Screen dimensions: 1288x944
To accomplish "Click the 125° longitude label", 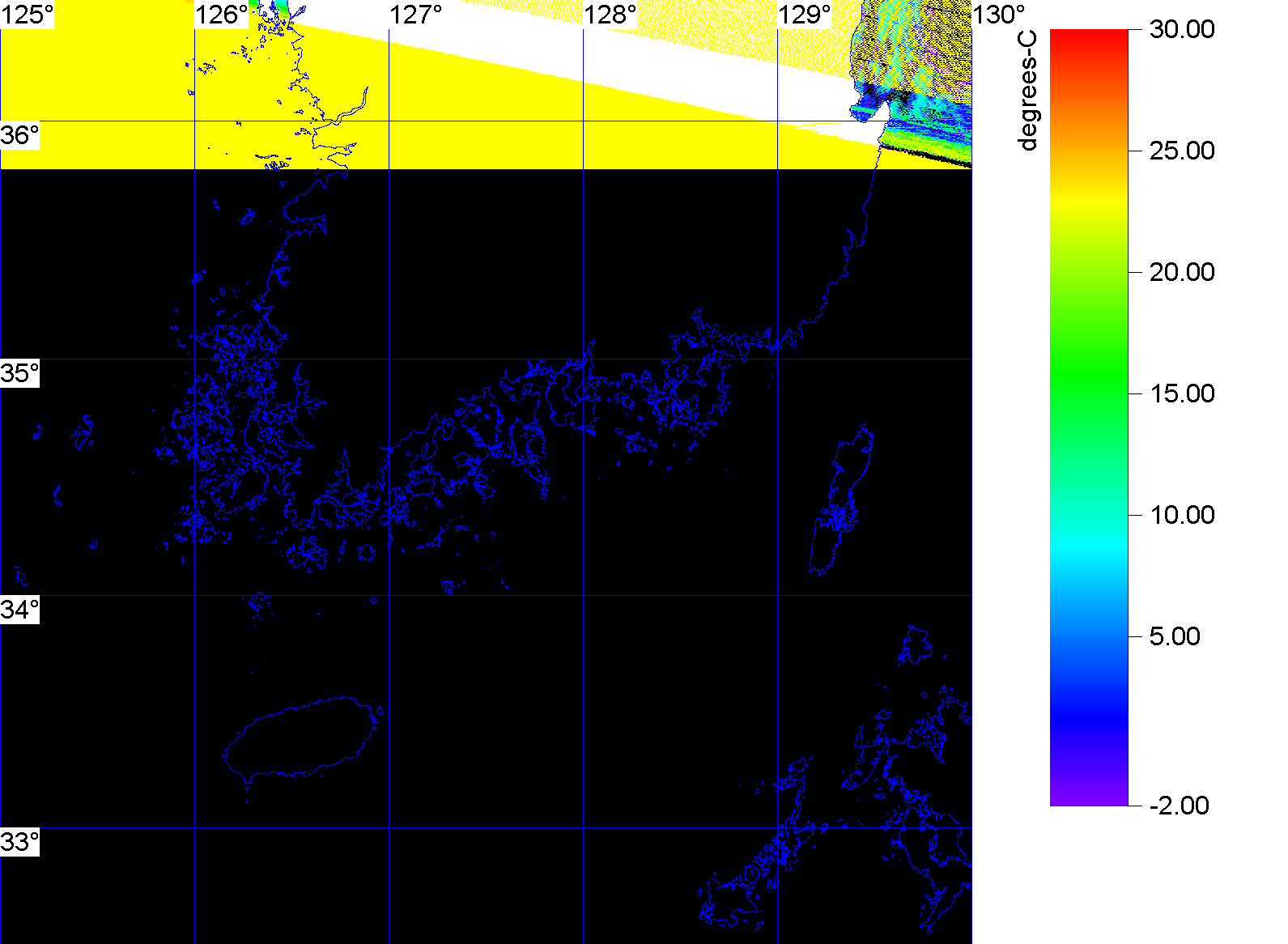I will click(27, 15).
